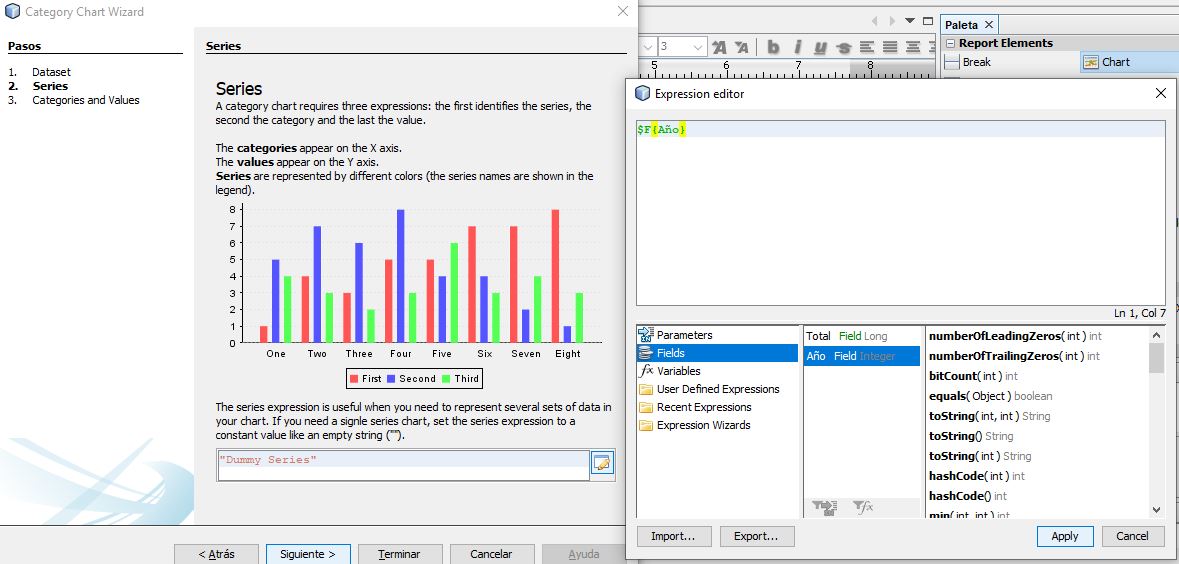Select numberOfLeadingZeros( int ) method
The width and height of the screenshot is (1179, 564).
pos(1015,335)
